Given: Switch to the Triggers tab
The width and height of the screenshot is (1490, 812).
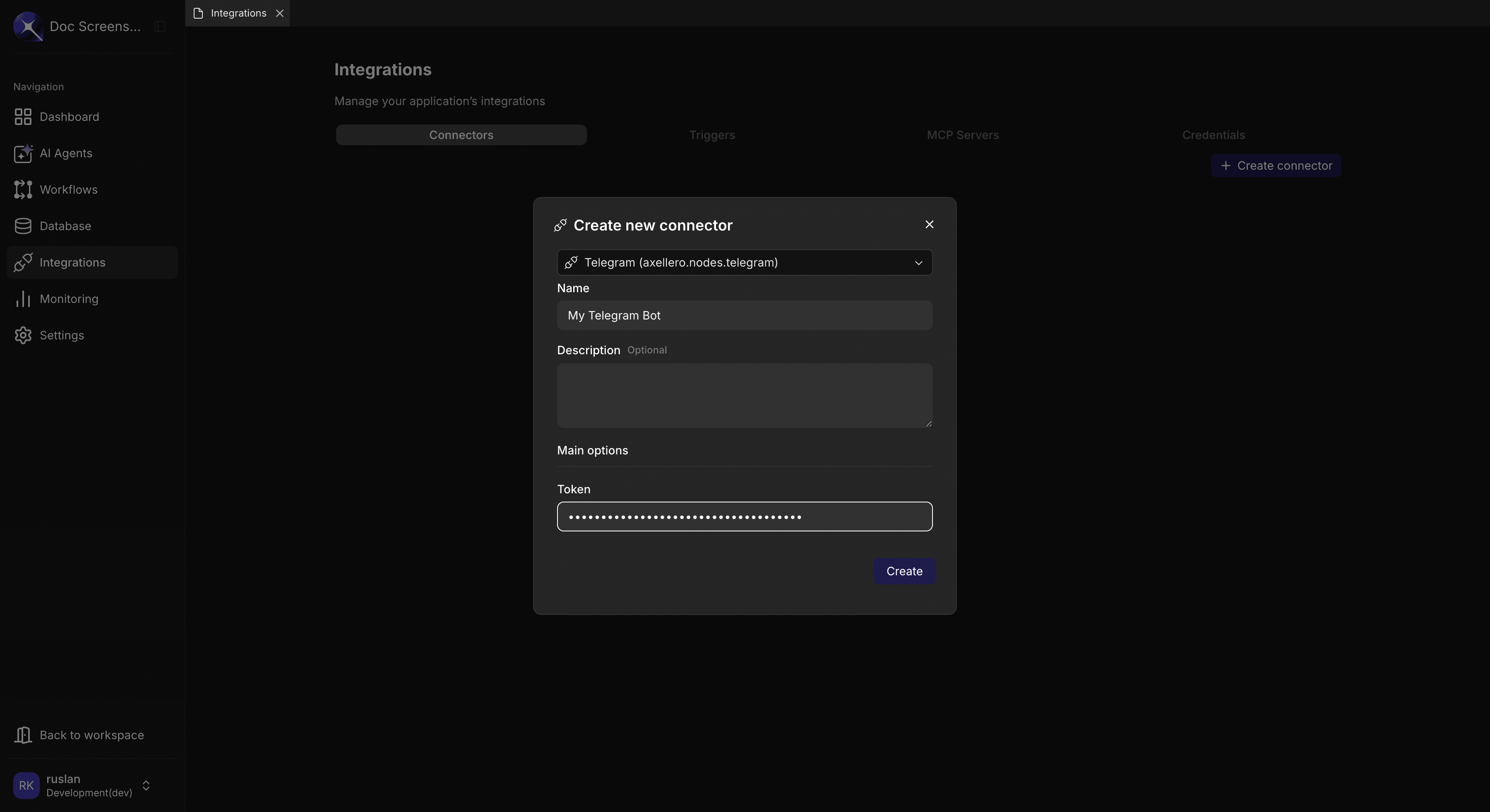Looking at the screenshot, I should [711, 135].
